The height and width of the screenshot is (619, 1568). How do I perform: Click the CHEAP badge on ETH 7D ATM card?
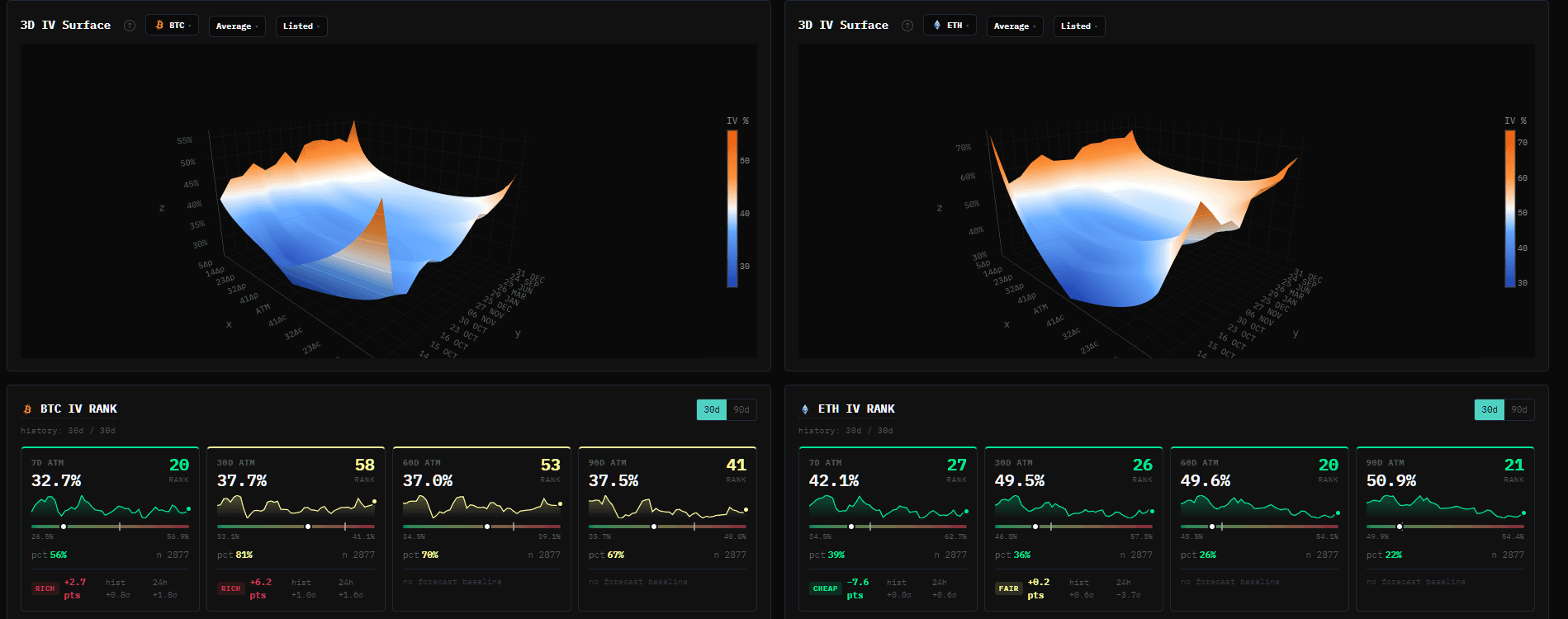tap(825, 588)
